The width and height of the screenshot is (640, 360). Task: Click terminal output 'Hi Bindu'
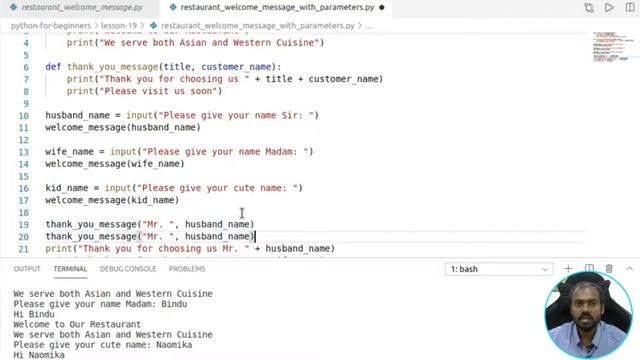point(34,314)
